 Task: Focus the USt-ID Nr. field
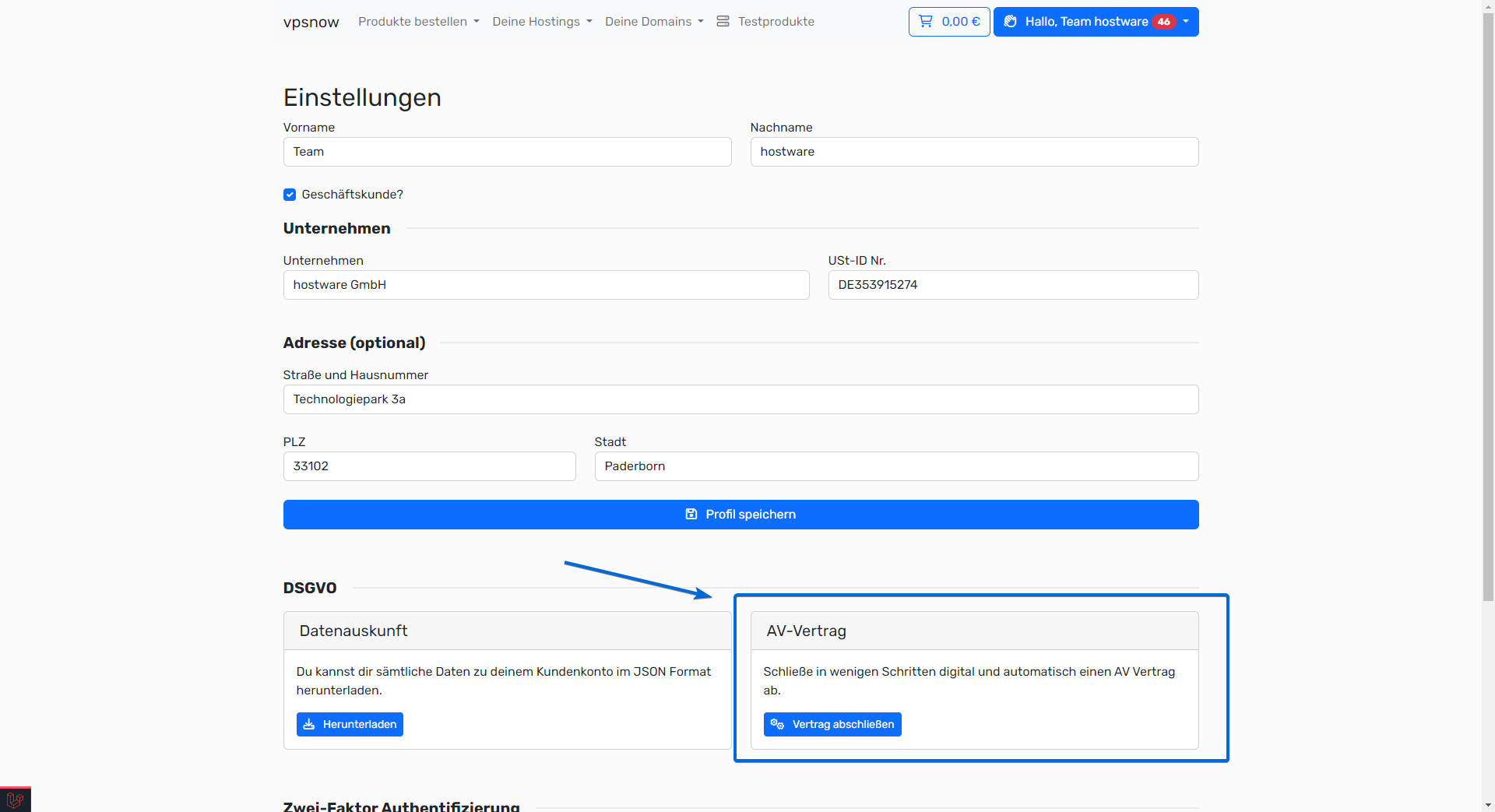(1012, 285)
